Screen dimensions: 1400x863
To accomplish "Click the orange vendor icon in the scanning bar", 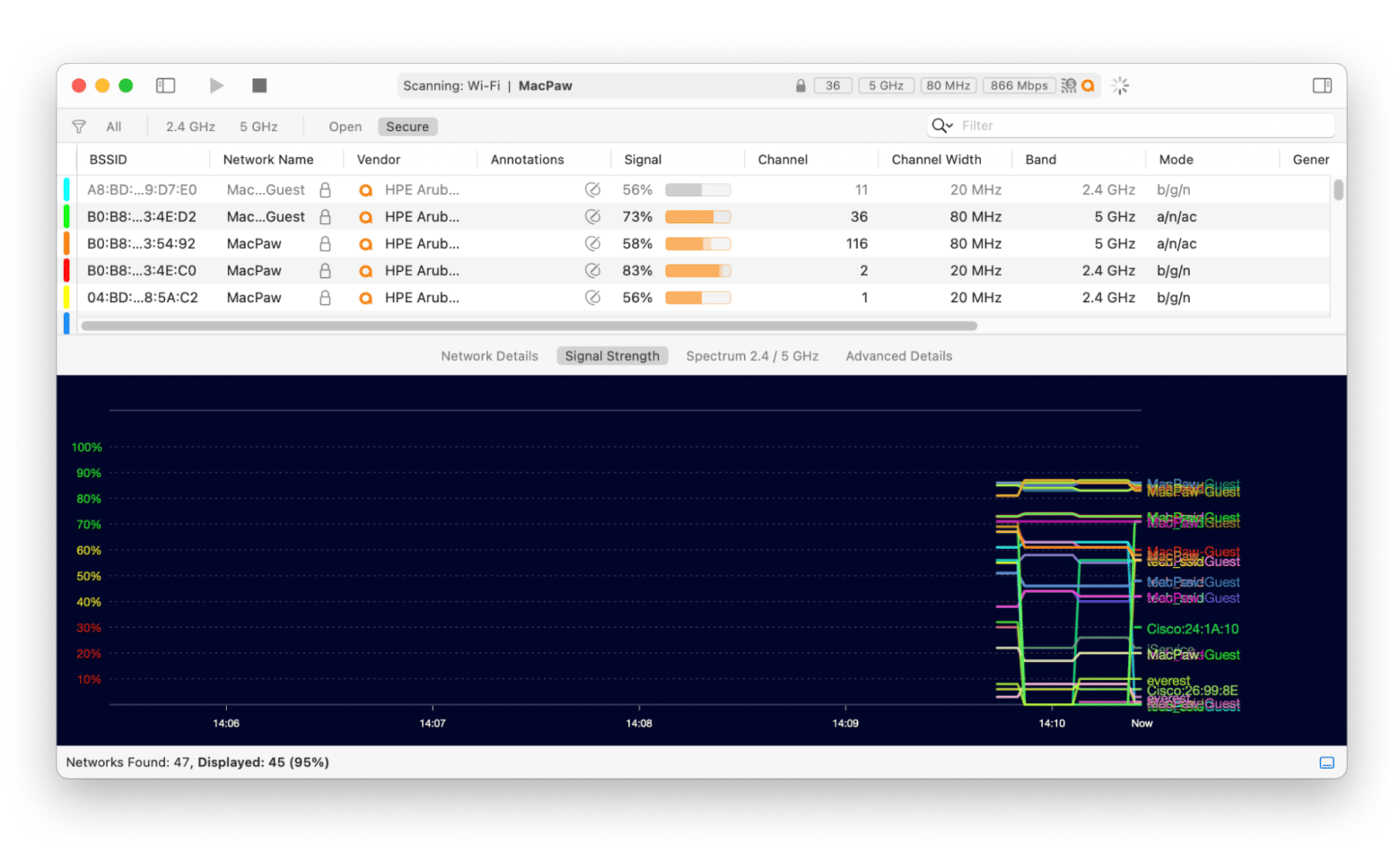I will tap(1088, 85).
